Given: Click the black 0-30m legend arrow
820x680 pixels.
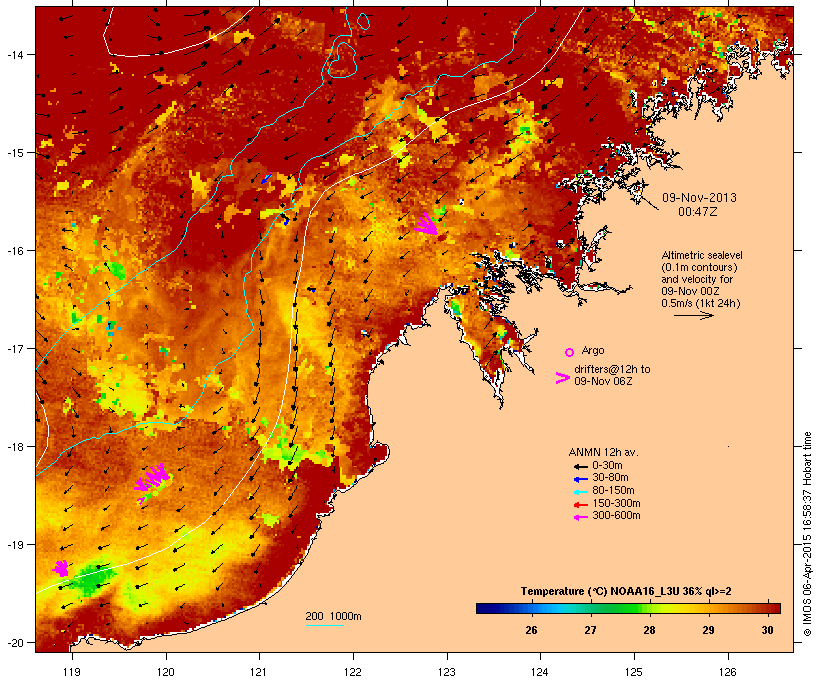Looking at the screenshot, I should click(x=581, y=467).
